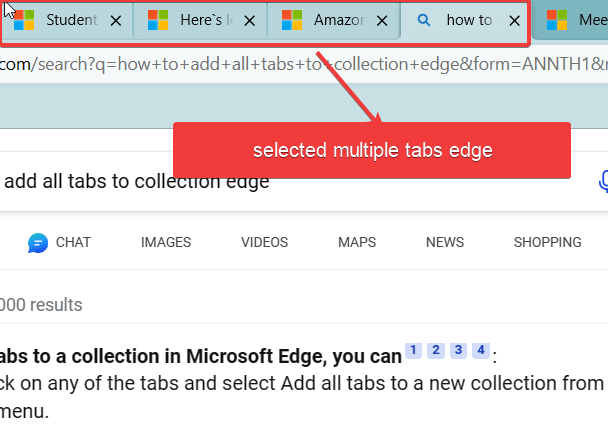
Task: Start voice search with microphone icon
Action: point(603,181)
